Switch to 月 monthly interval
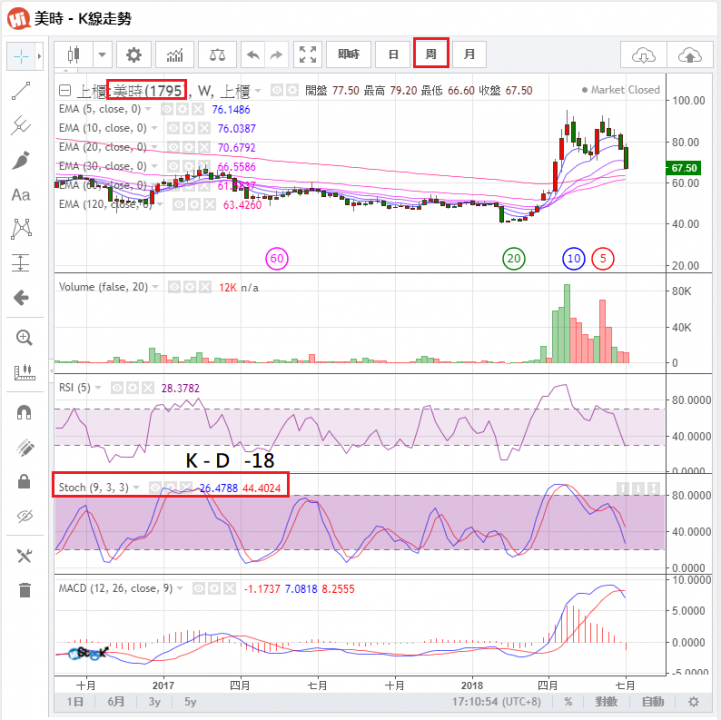 click(x=469, y=55)
